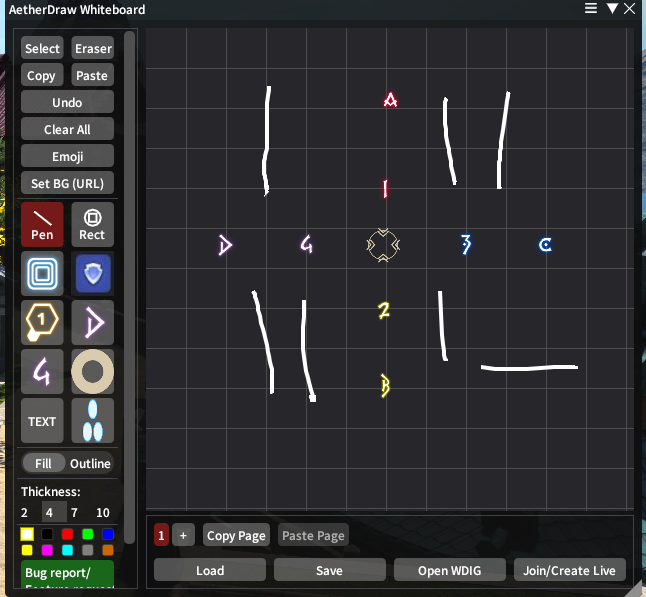This screenshot has height=597, width=646.
Task: Select the Pen drawing tool
Action: 42,225
